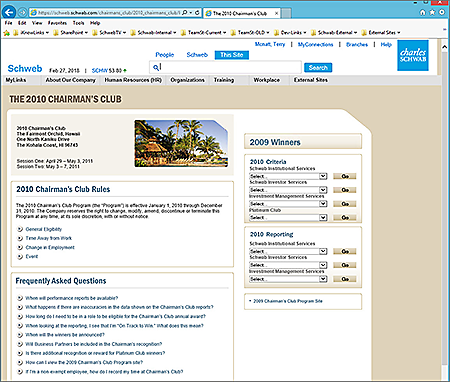The width and height of the screenshot is (450, 382).
Task: Click the Hawaii resort photo
Action: [181, 144]
